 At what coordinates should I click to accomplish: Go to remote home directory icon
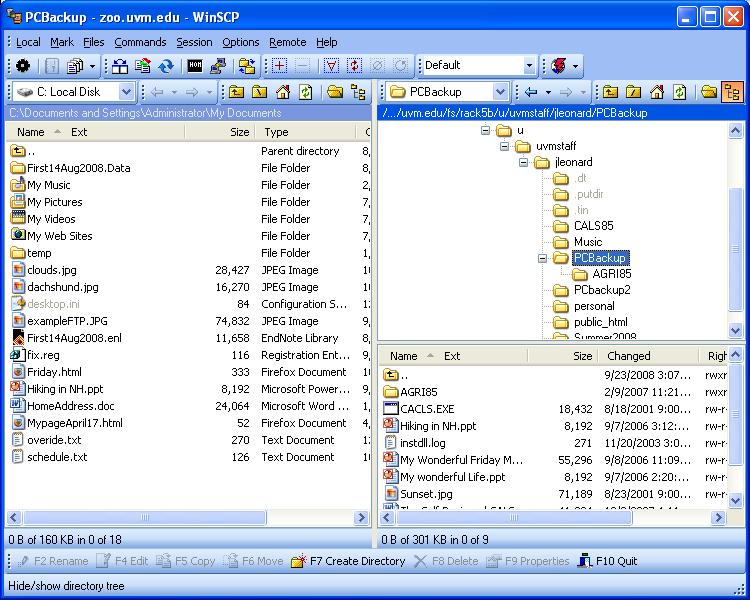657,91
